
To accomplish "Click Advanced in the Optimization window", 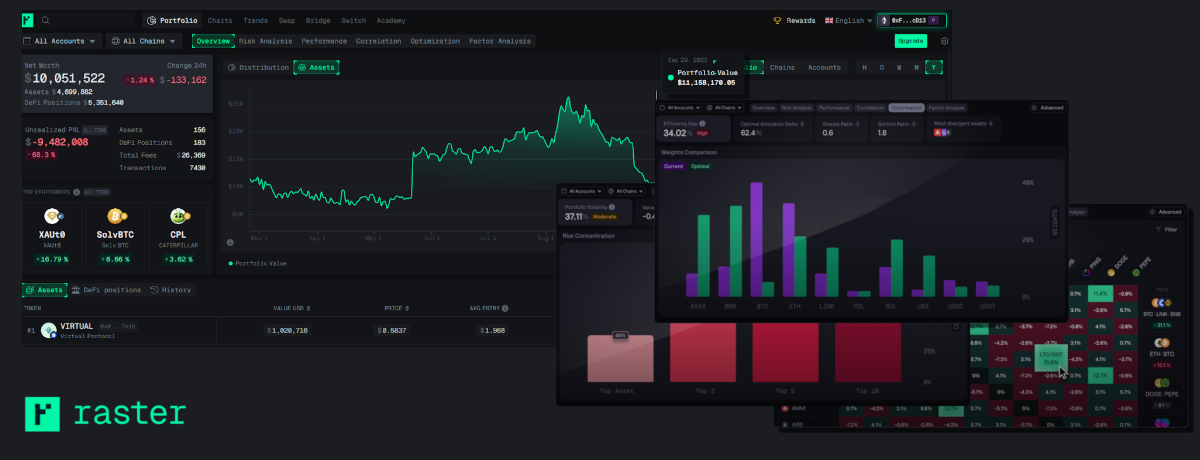I will (1046, 107).
